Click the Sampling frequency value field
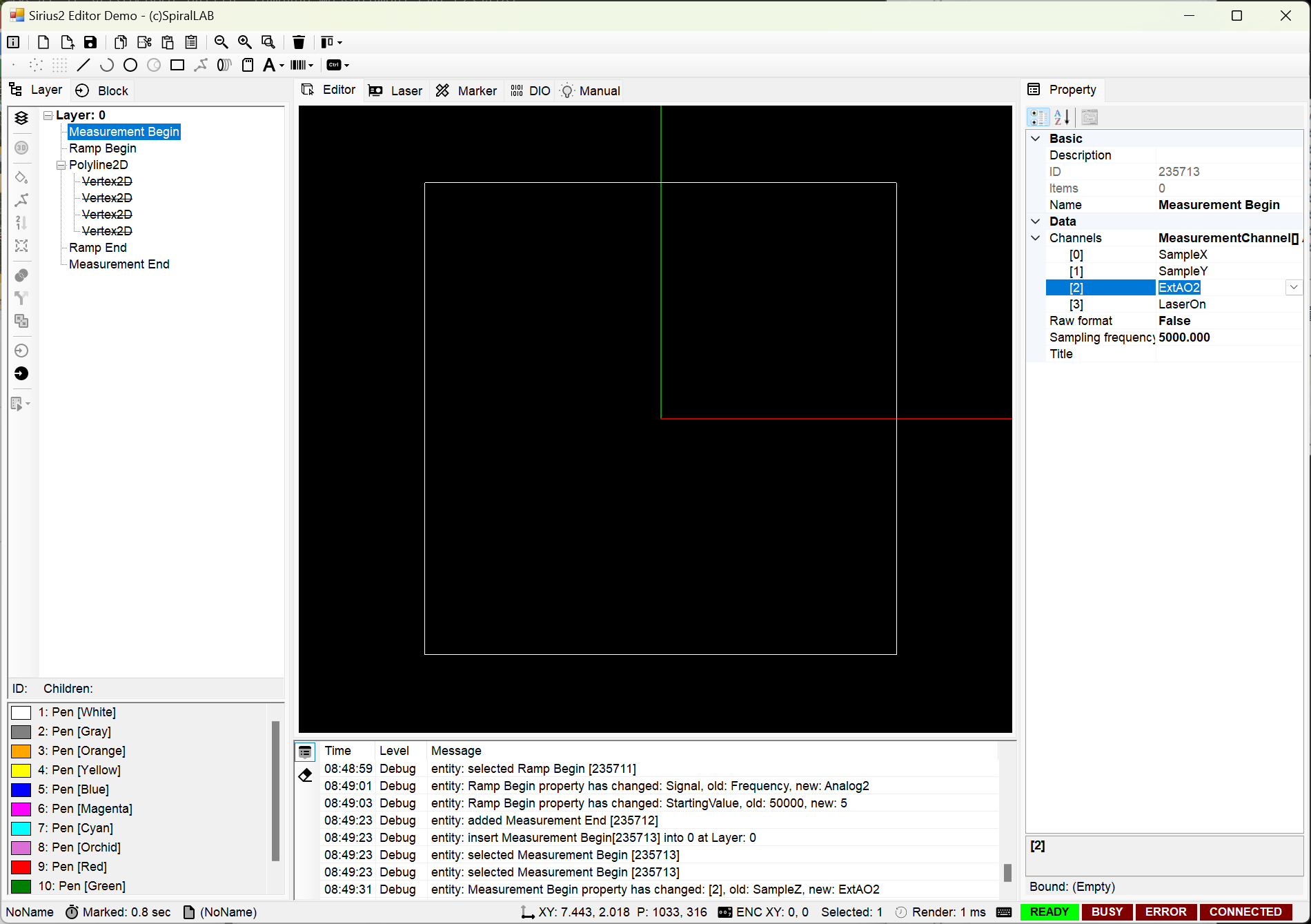This screenshot has height=924, width=1311. pos(1228,337)
